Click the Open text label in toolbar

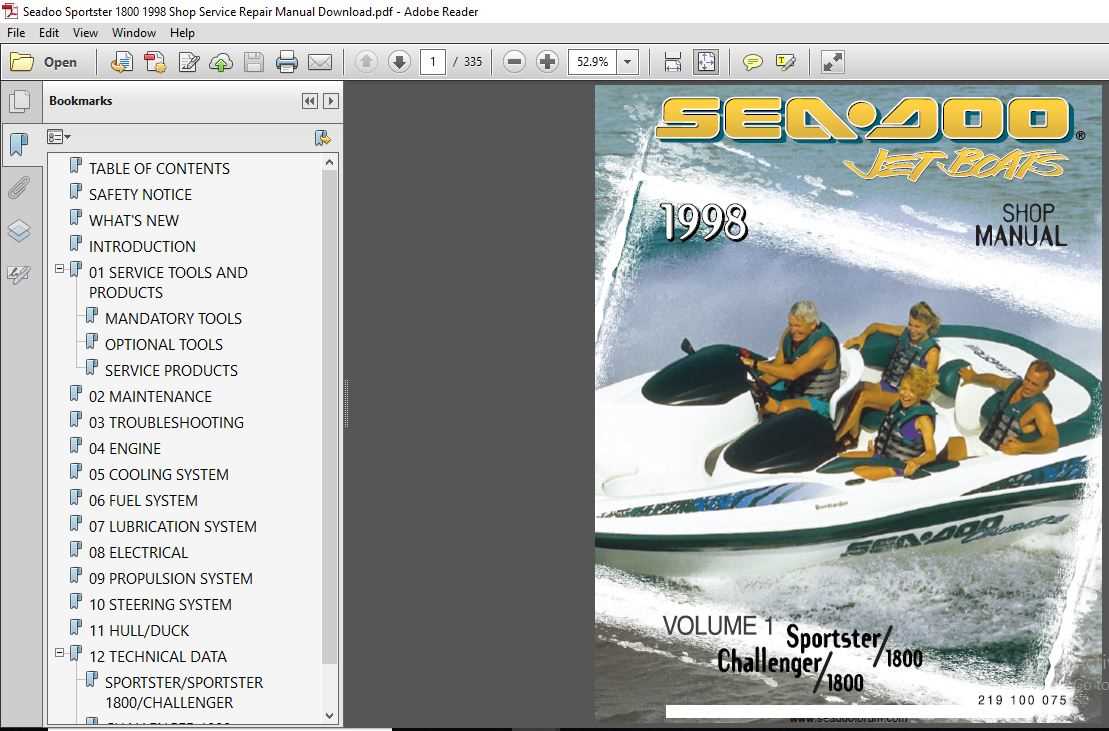point(60,62)
